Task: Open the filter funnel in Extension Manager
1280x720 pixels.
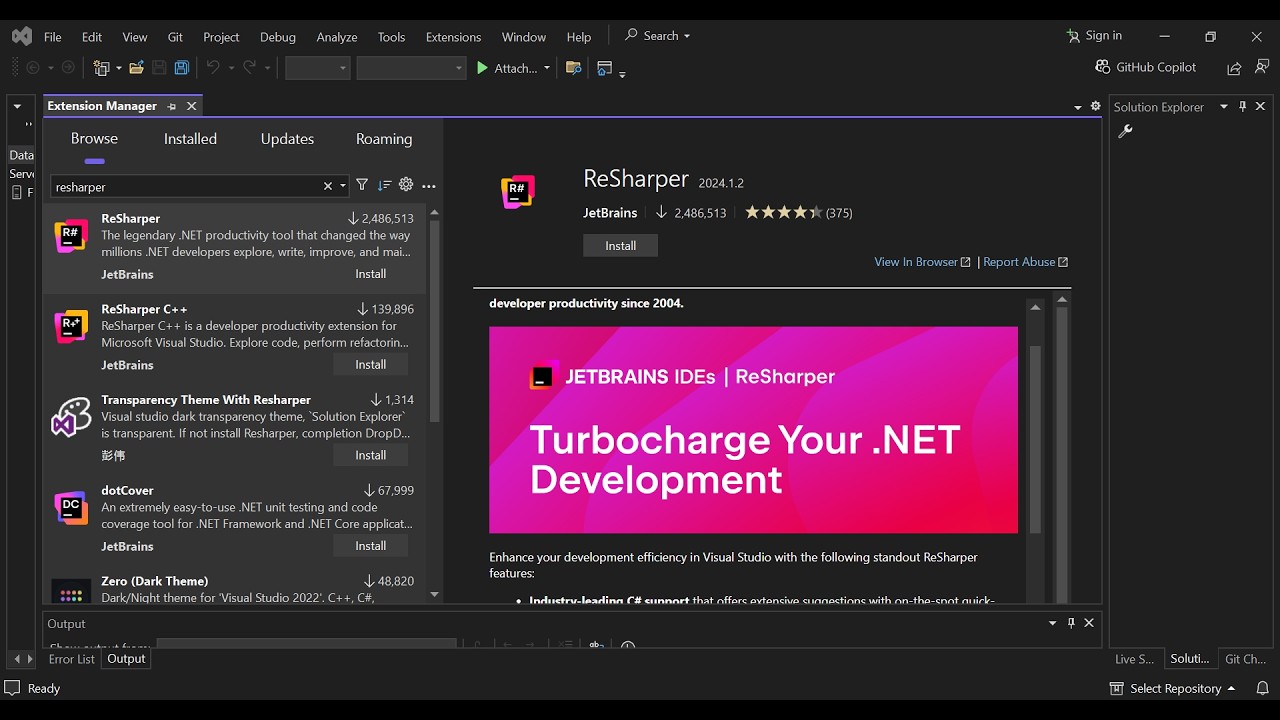Action: [362, 185]
